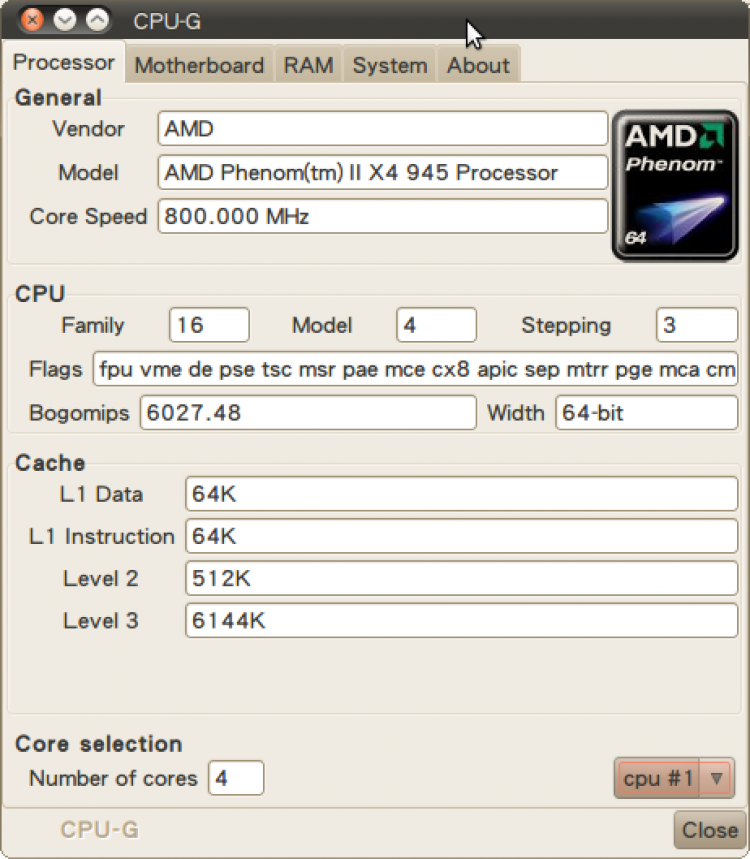750x859 pixels.
Task: Select the Processor tab
Action: click(x=64, y=62)
